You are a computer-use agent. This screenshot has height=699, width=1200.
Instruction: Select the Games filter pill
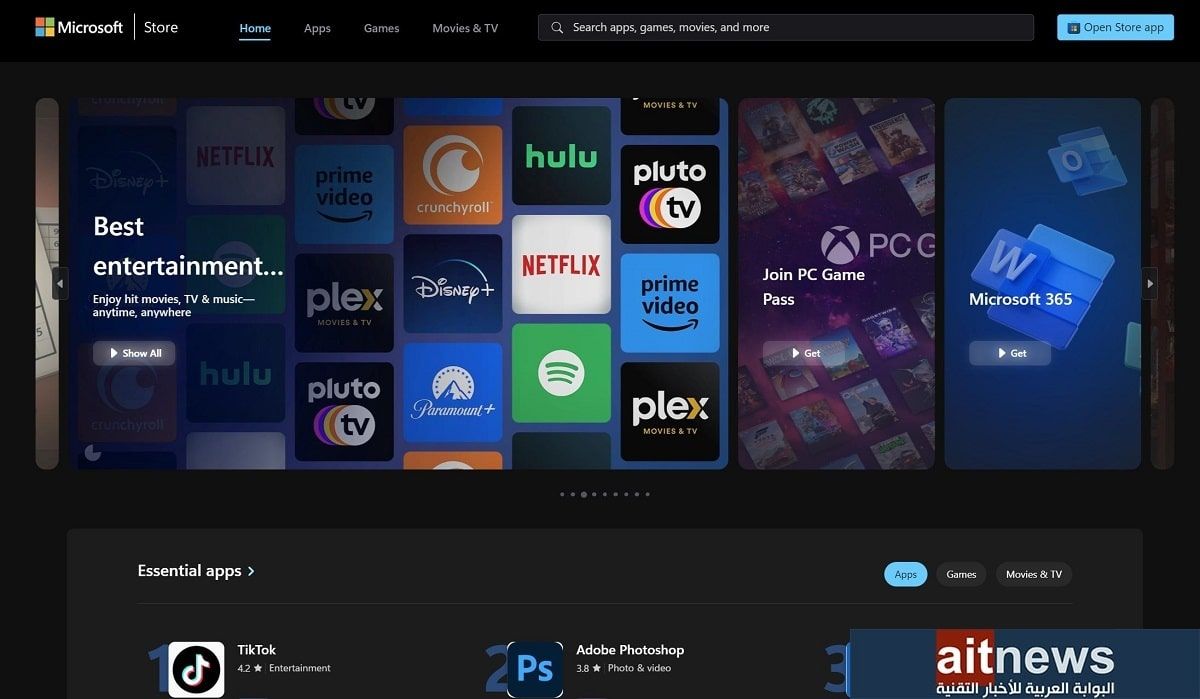click(x=961, y=574)
